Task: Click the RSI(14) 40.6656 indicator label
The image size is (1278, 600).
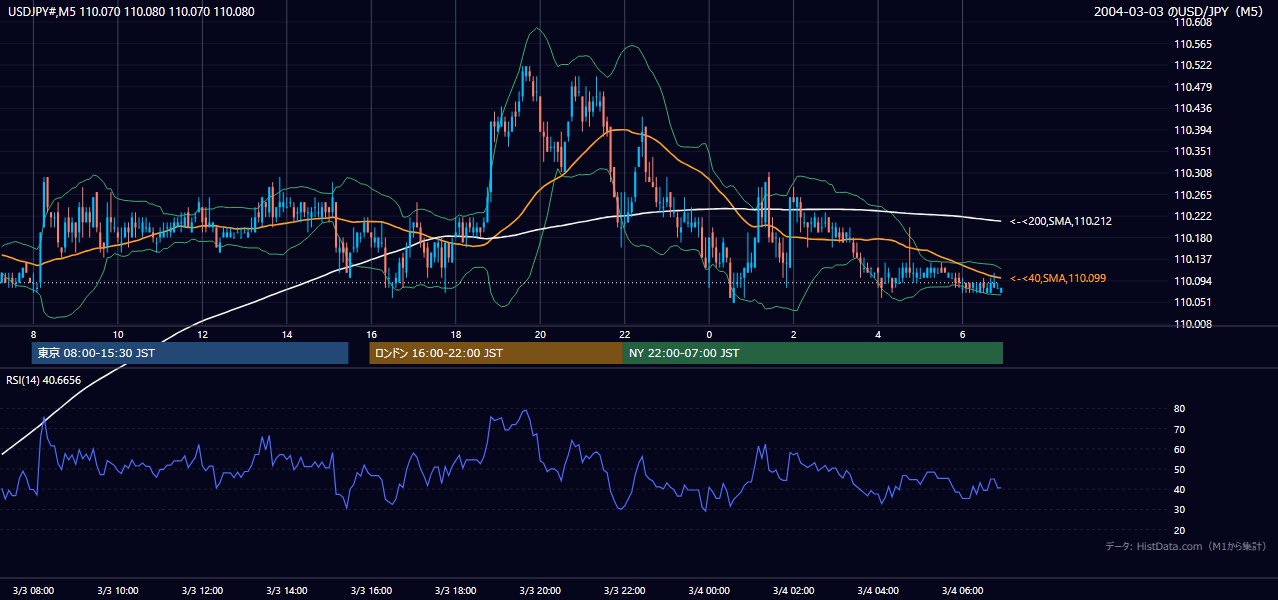Action: (44, 380)
